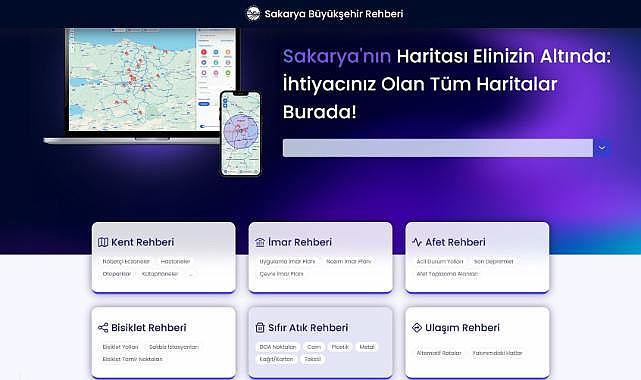
Task: Select the Uygulama İmar Planı tag
Action: pyautogui.click(x=287, y=262)
